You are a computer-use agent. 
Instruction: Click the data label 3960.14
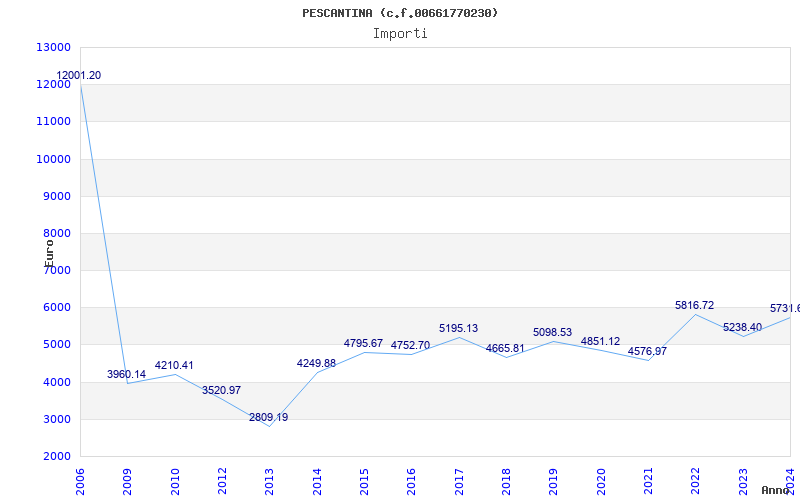click(127, 374)
